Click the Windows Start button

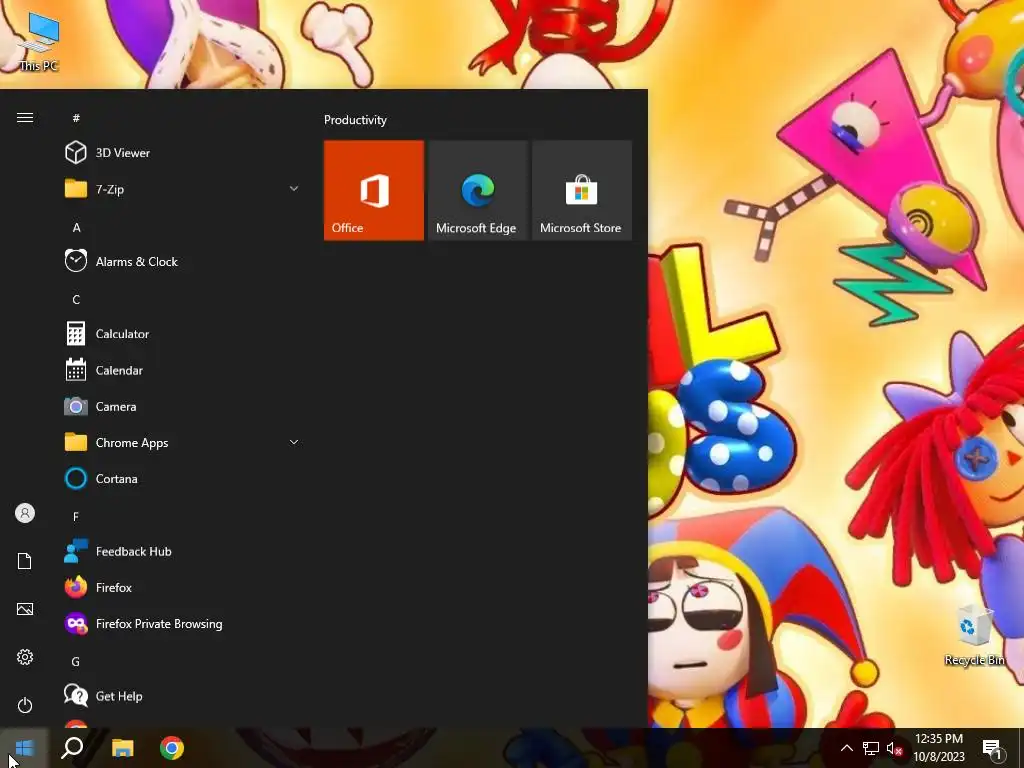pos(24,748)
